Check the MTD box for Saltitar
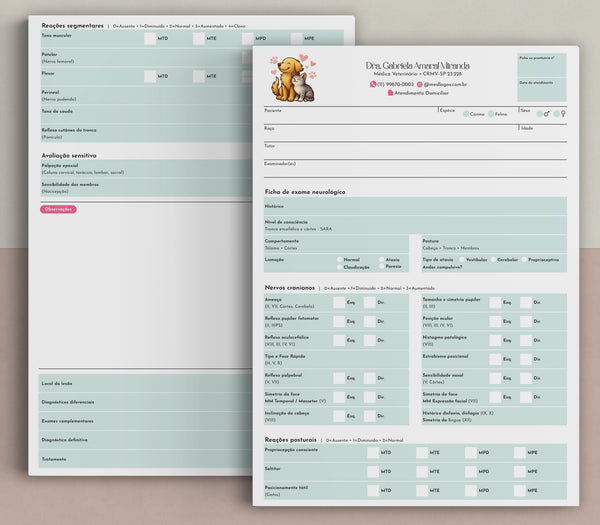 click(373, 471)
